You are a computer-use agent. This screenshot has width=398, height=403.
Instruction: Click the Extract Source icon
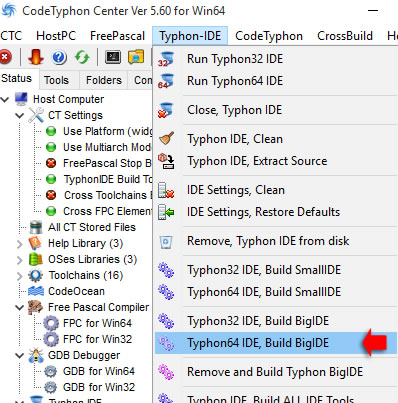coord(166,161)
